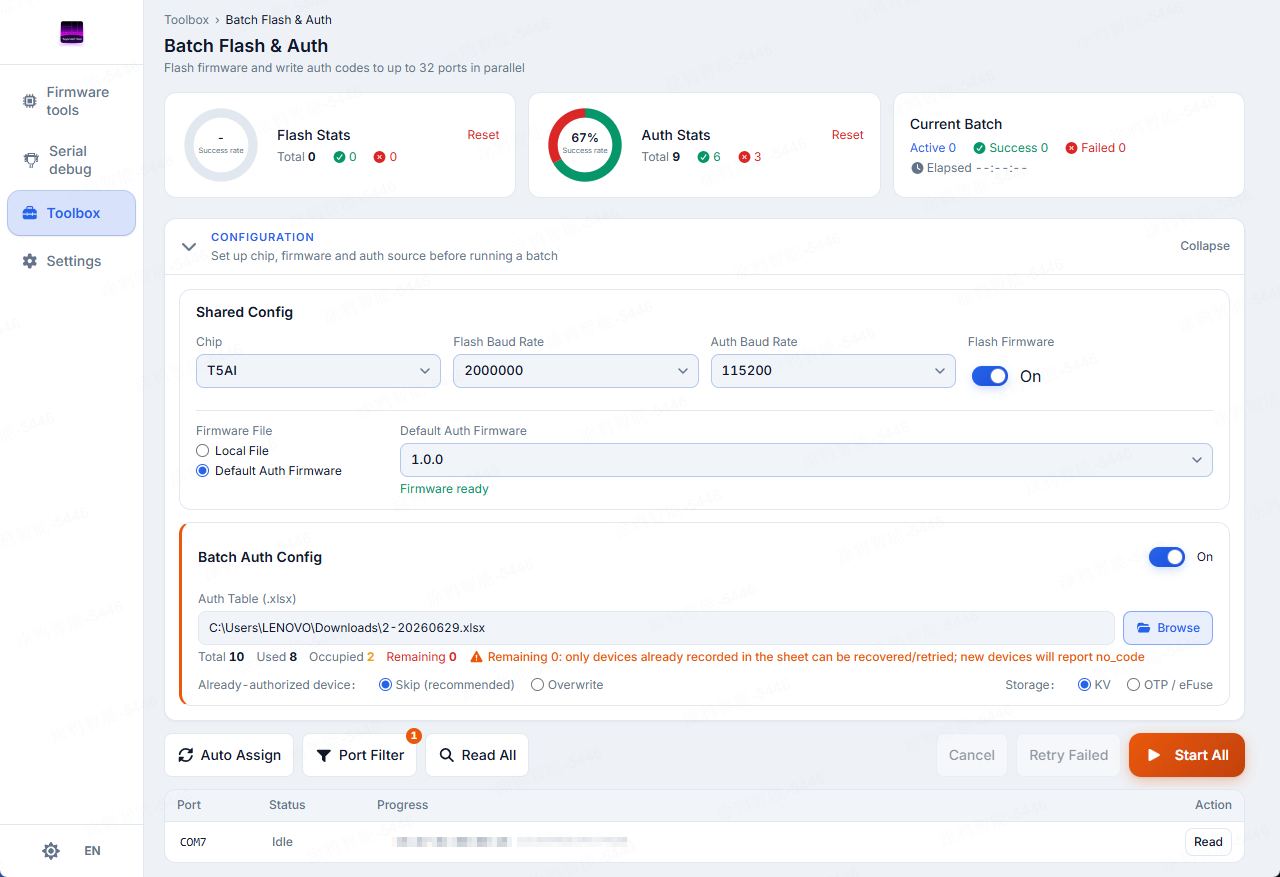Click the Port Filter funnel icon
Screen dimensions: 1280x877
[x=324, y=755]
